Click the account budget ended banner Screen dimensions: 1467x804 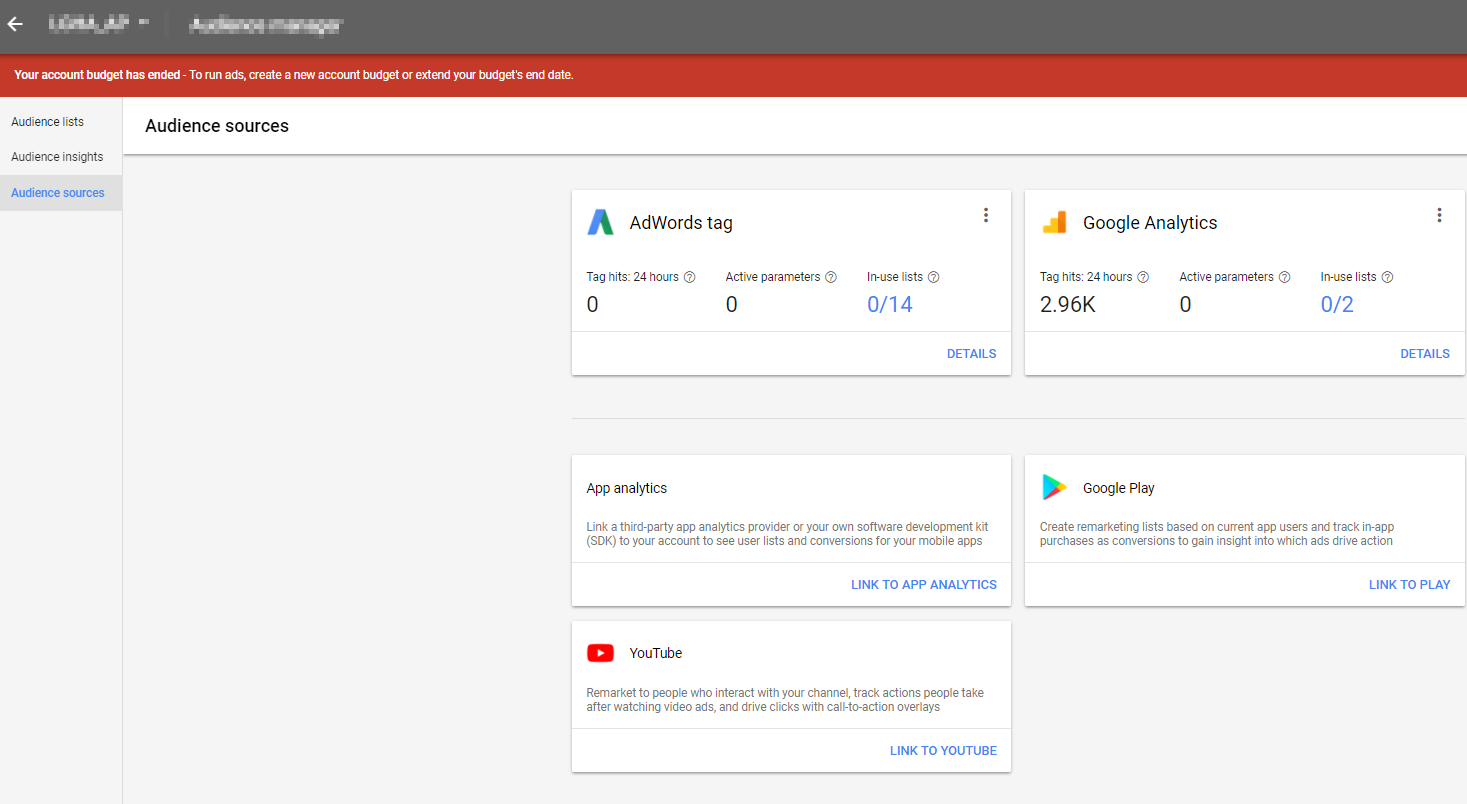tap(733, 75)
